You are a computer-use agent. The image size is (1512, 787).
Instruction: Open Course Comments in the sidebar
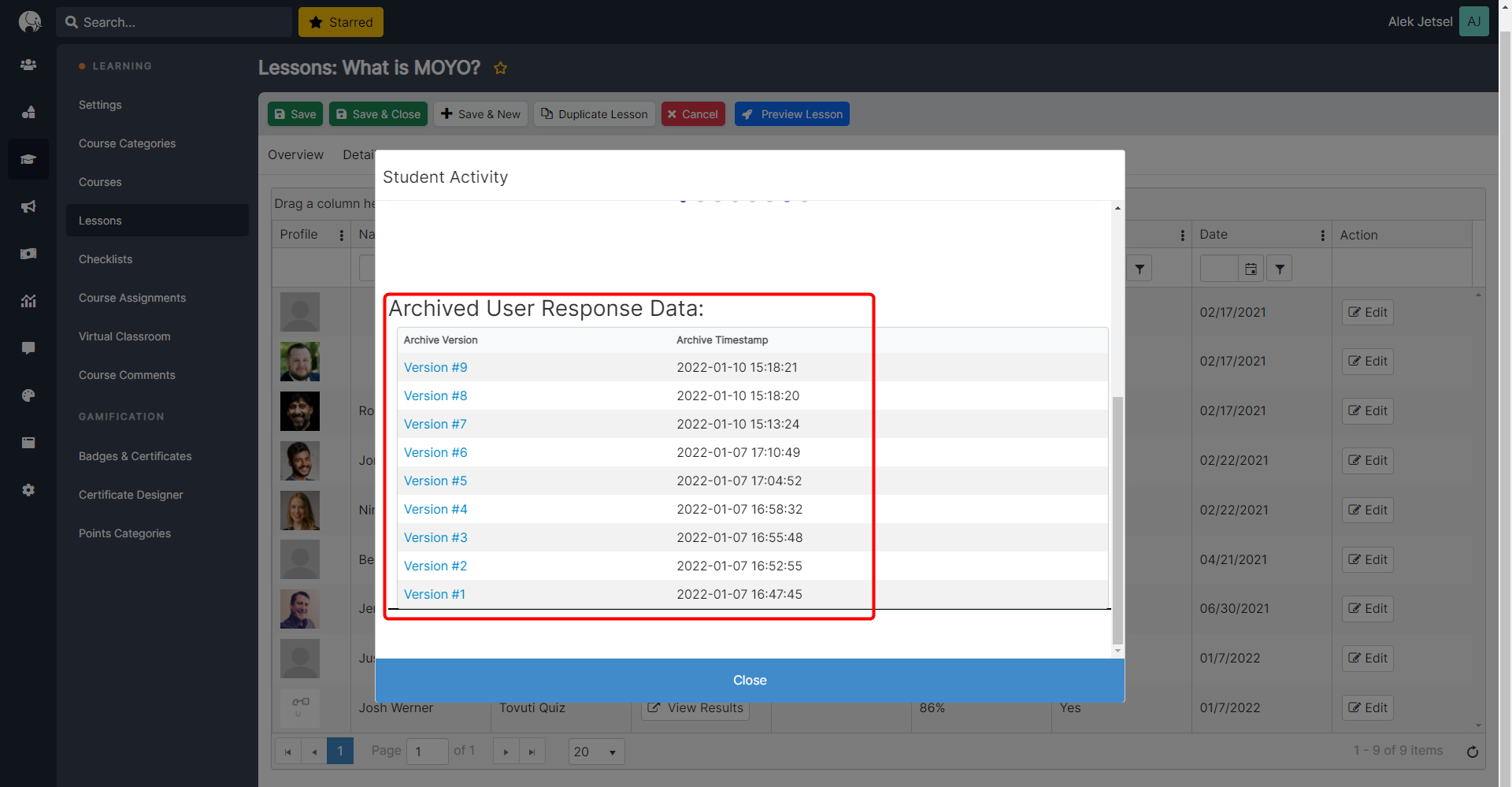pos(127,375)
